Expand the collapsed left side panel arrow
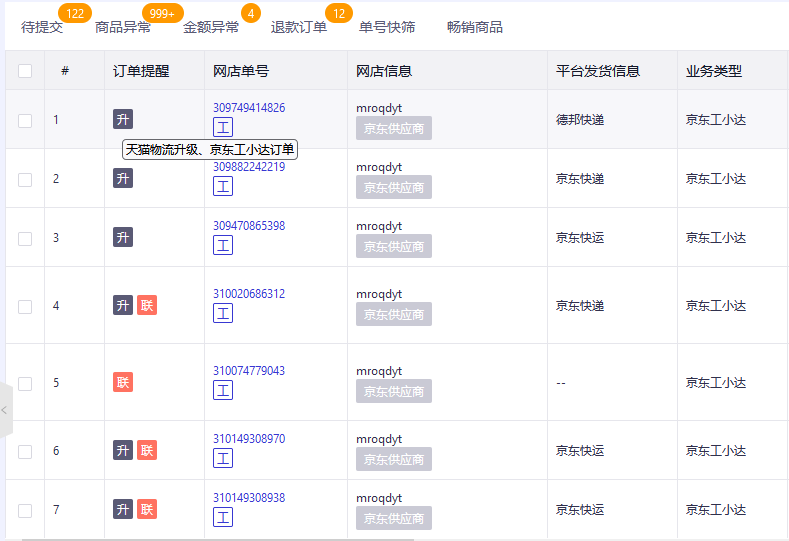 [5, 410]
